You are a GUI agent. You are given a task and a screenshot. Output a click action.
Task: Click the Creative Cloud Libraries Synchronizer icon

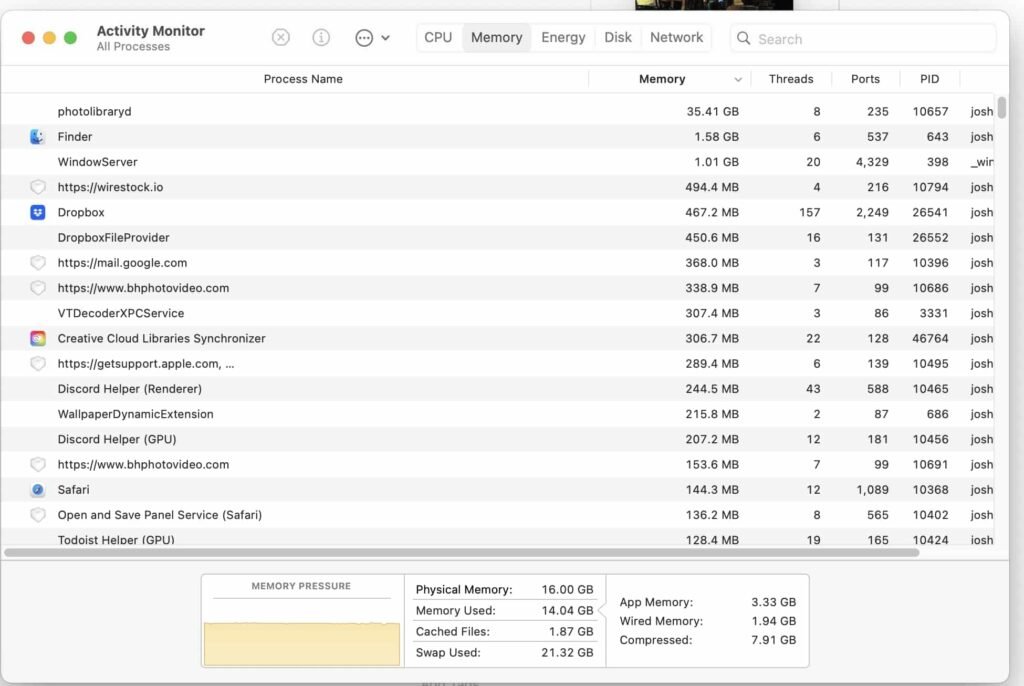coord(37,338)
